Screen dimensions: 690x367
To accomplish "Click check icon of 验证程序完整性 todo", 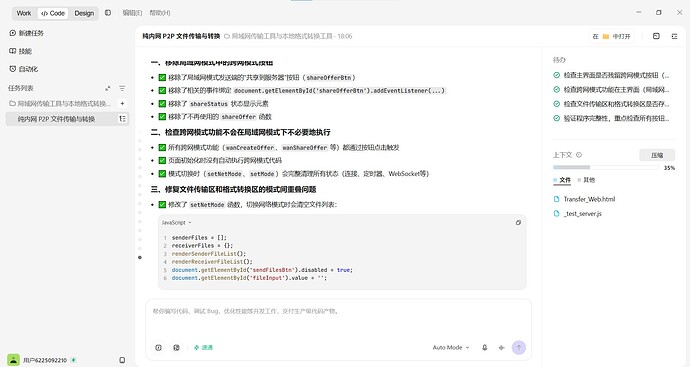I will click(556, 118).
